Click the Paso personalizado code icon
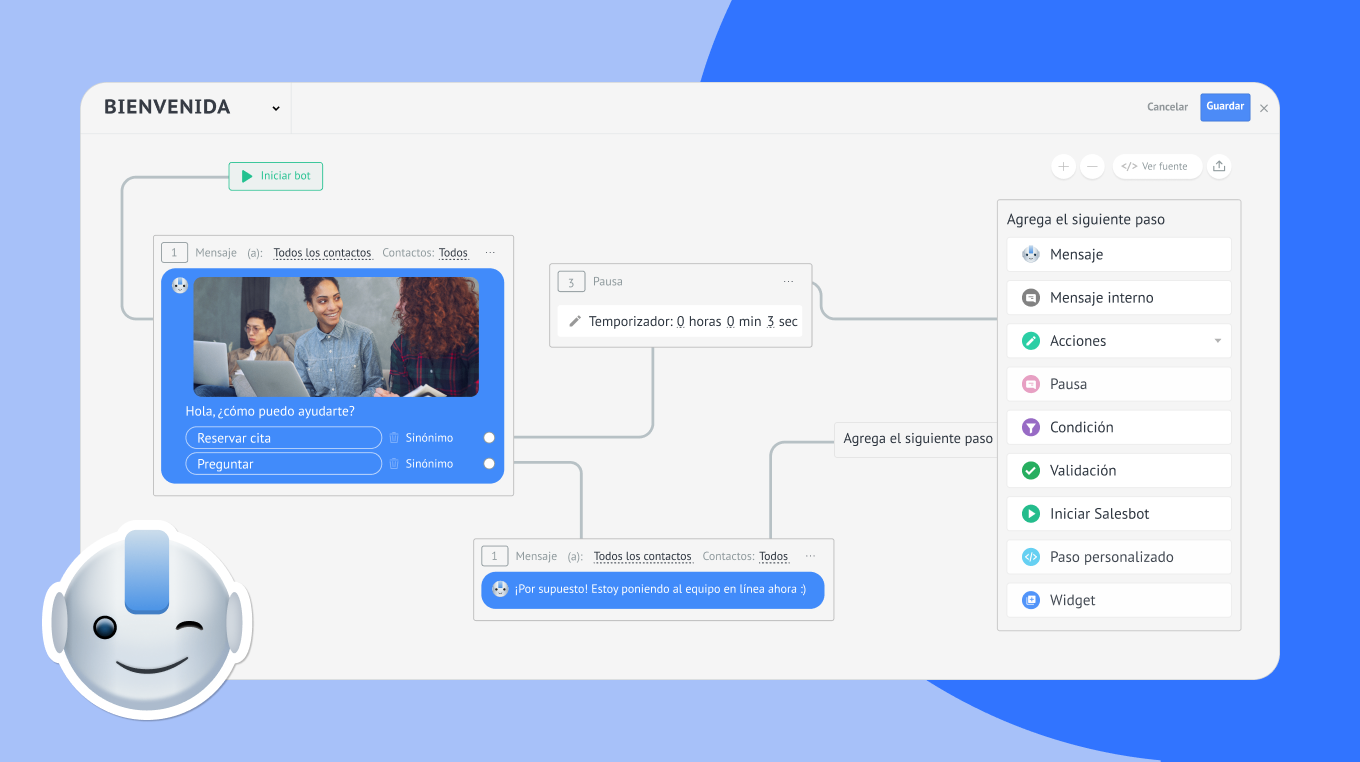 [1031, 557]
